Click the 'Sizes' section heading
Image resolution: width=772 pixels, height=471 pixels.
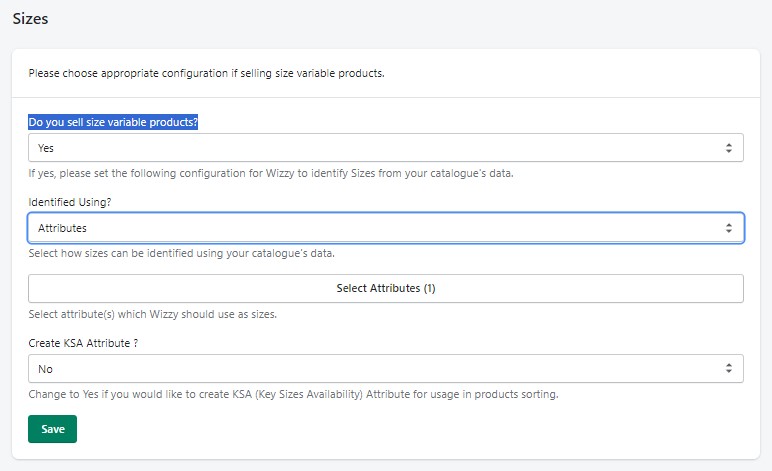pos(30,19)
